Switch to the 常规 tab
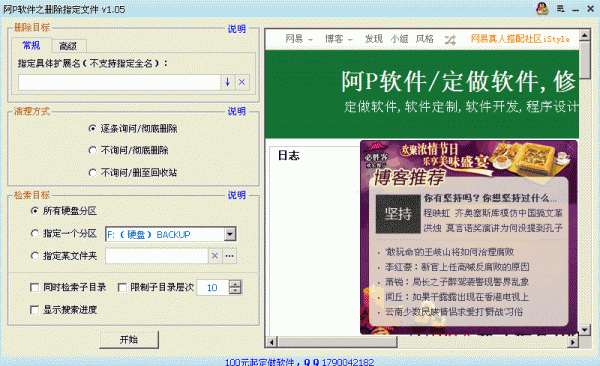 (x=31, y=45)
